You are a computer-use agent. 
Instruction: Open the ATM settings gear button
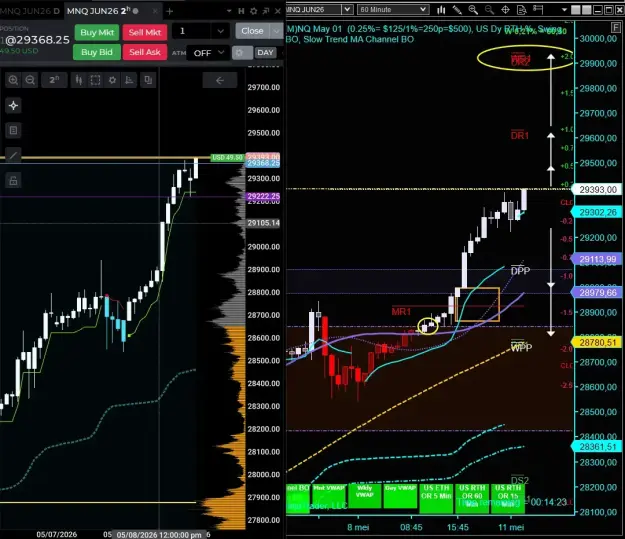[x=242, y=53]
